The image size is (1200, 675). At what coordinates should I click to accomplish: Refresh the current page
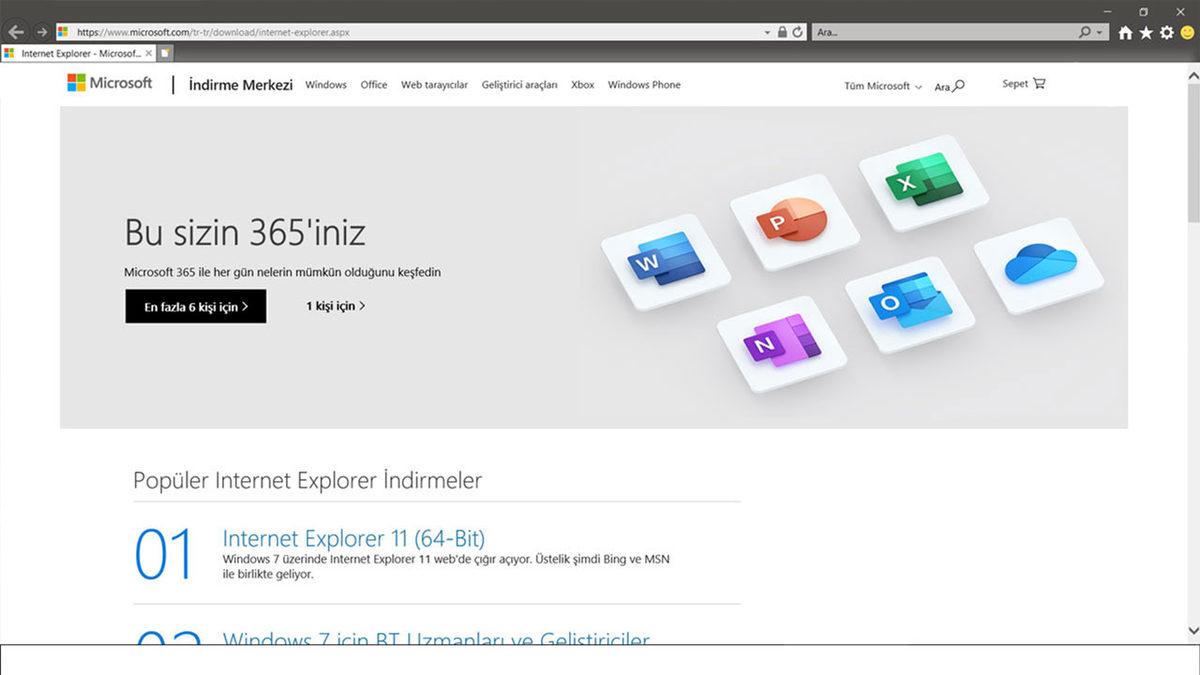pyautogui.click(x=798, y=31)
